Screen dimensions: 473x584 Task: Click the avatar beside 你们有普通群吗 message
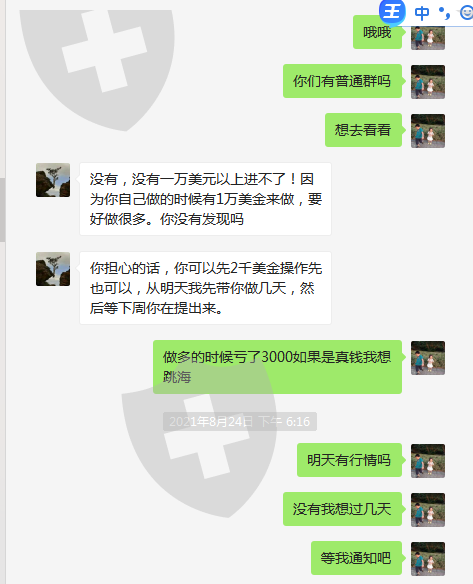coord(428,82)
